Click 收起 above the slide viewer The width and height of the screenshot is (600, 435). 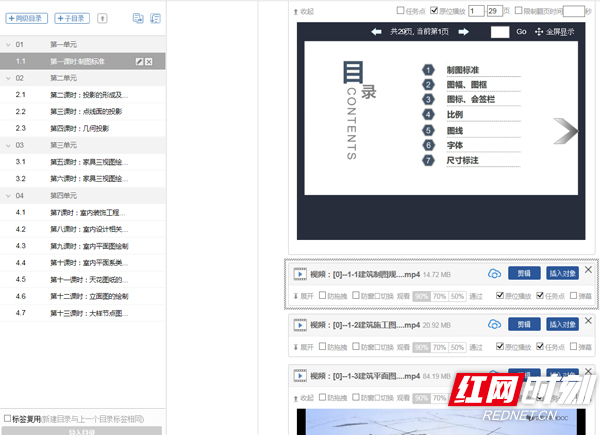pos(303,11)
